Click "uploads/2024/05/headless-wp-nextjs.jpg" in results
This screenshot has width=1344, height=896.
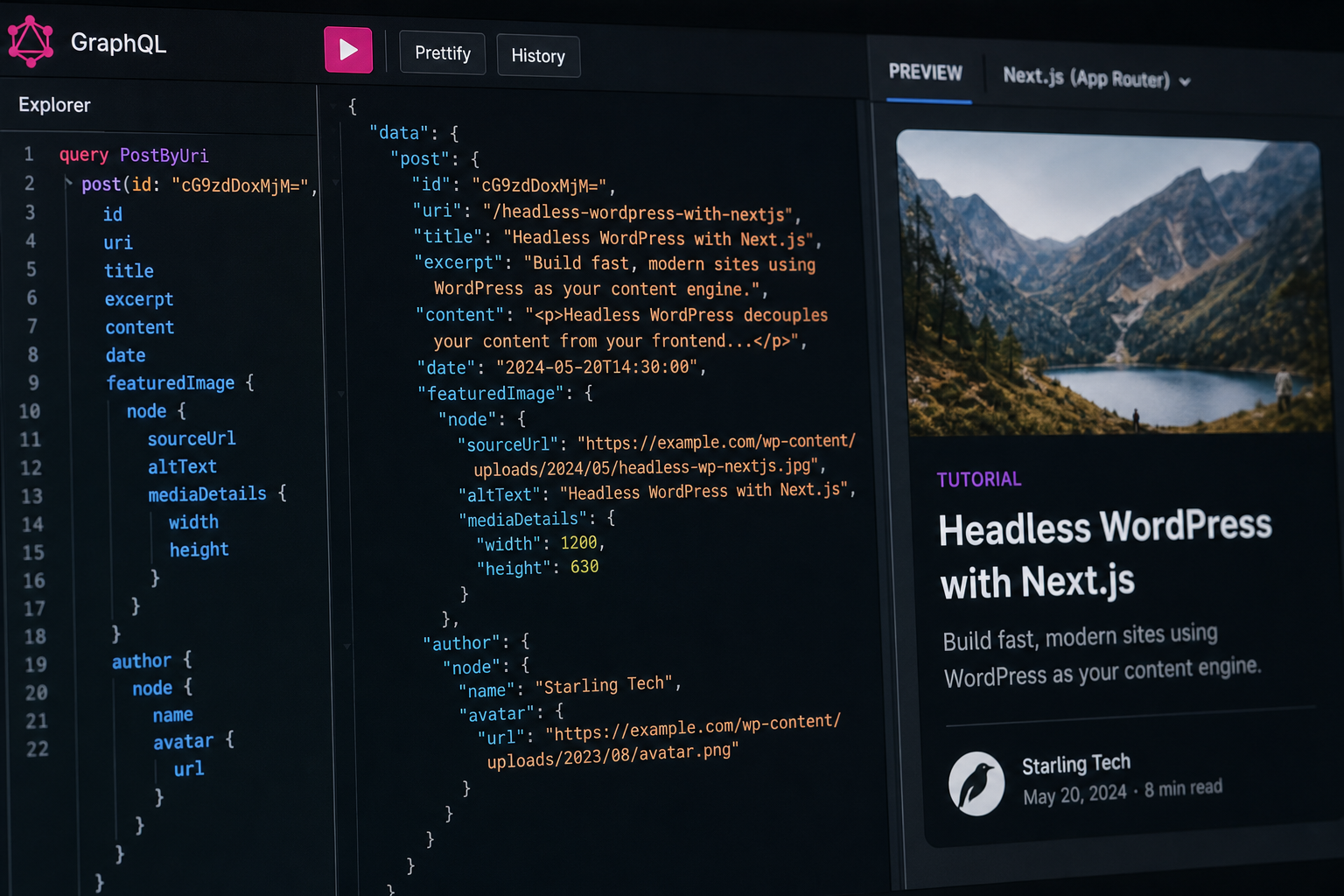646,467
